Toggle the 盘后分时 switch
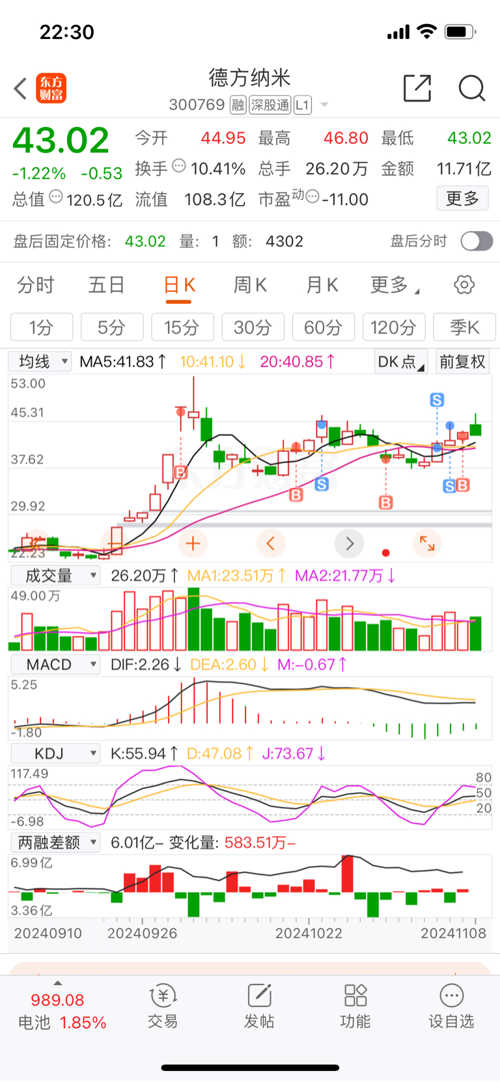 point(477,241)
